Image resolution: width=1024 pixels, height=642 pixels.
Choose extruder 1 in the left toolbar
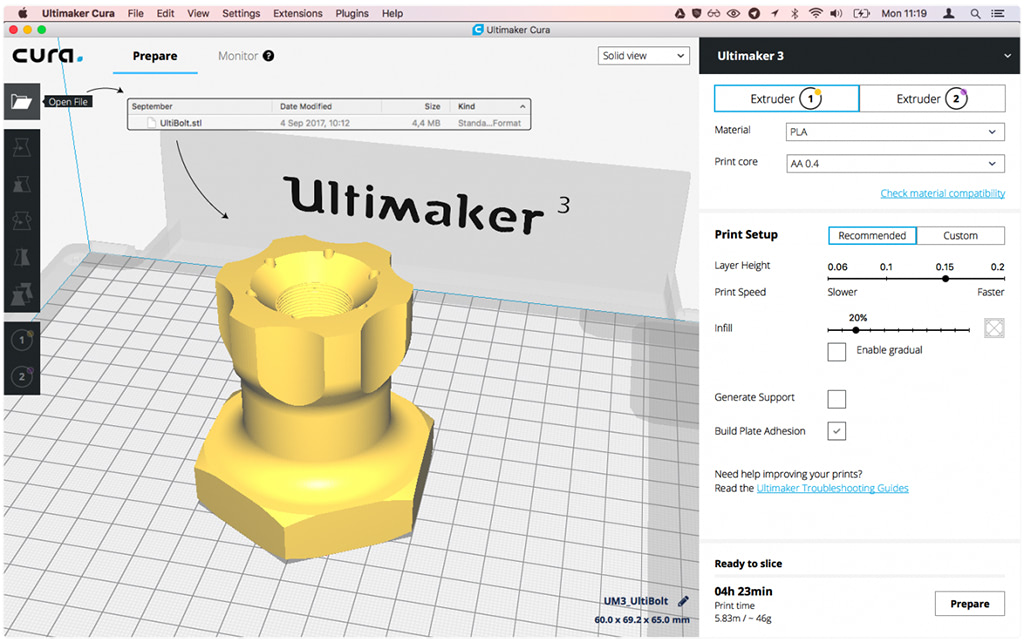pos(22,340)
